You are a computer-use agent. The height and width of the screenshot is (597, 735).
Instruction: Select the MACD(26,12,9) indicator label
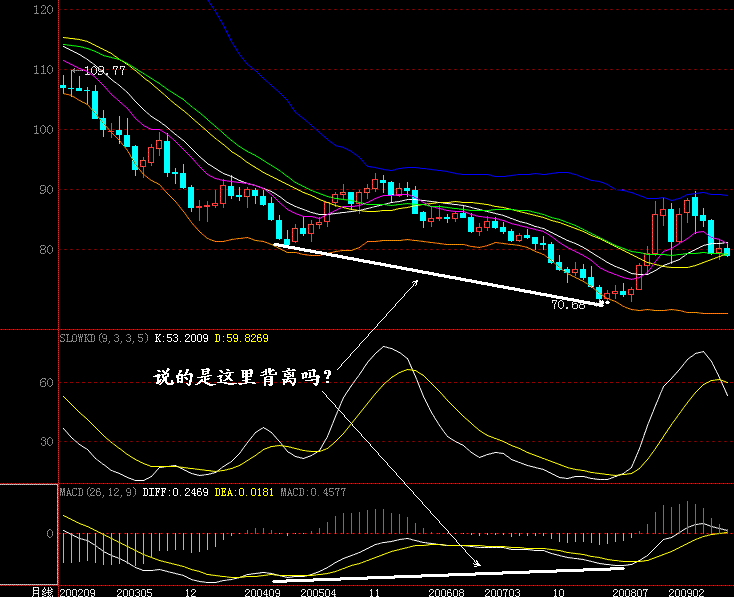point(98,493)
